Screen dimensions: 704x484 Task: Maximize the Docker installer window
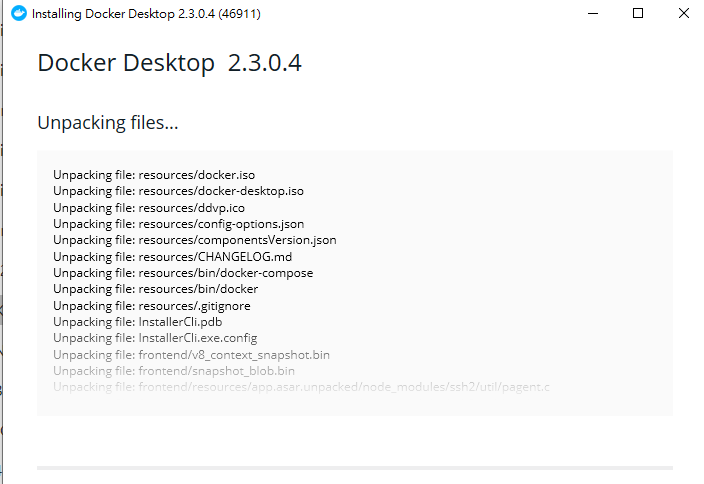coord(638,13)
